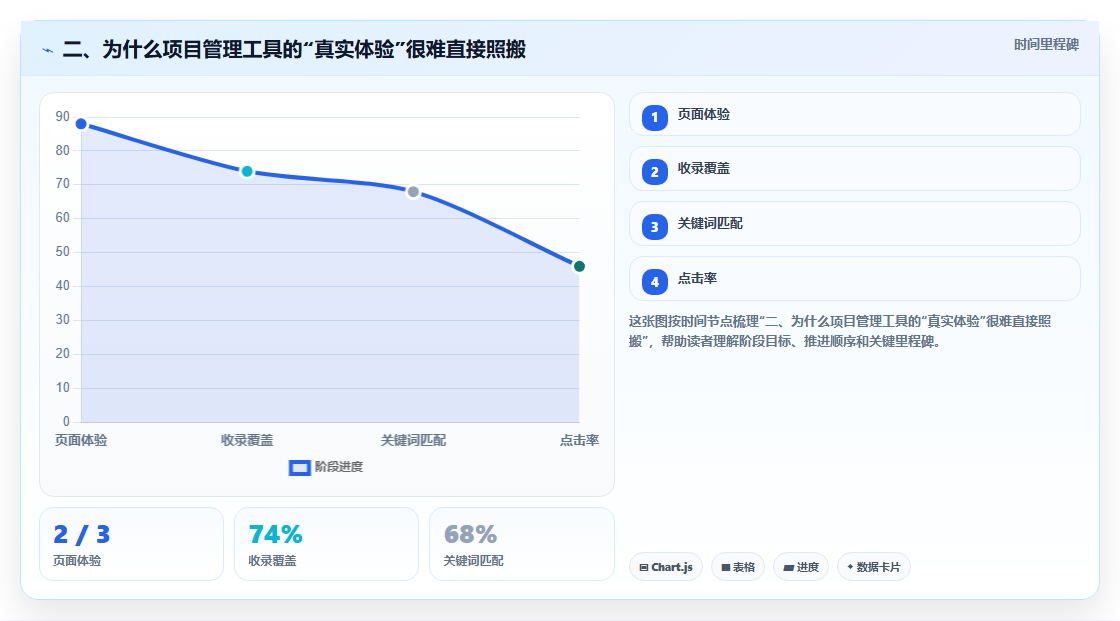Click the section title 为什么项目管理工具
Image resolution: width=1120 pixels, height=621 pixels.
[294, 49]
